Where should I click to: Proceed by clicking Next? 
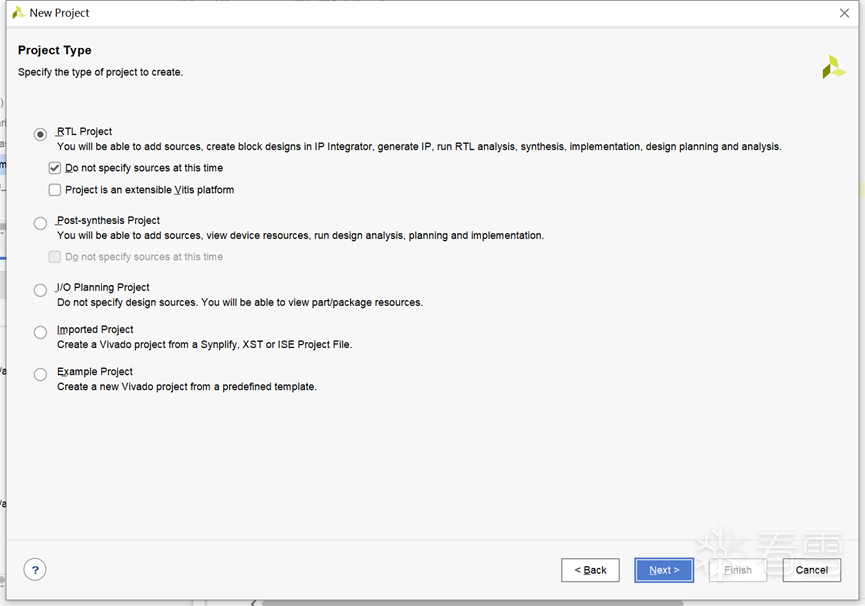click(x=664, y=570)
